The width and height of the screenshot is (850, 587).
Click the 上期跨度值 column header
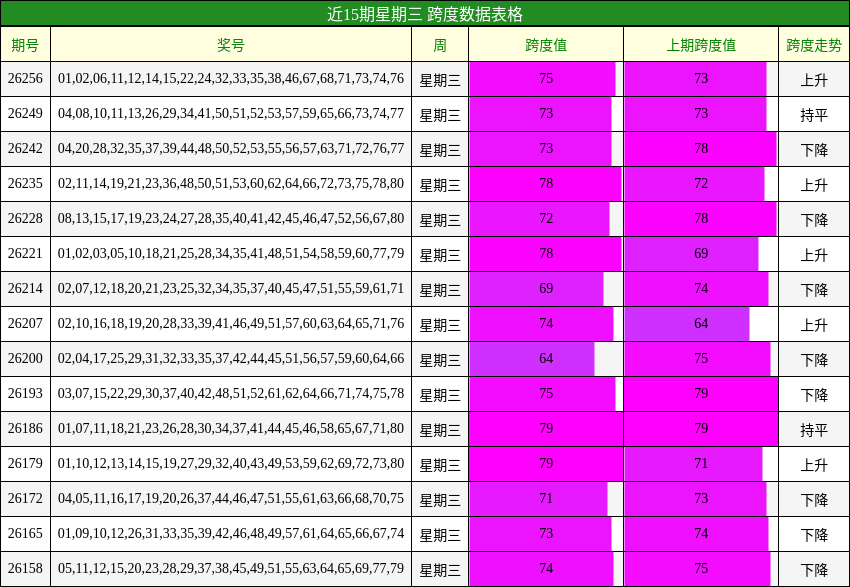pyautogui.click(x=701, y=44)
